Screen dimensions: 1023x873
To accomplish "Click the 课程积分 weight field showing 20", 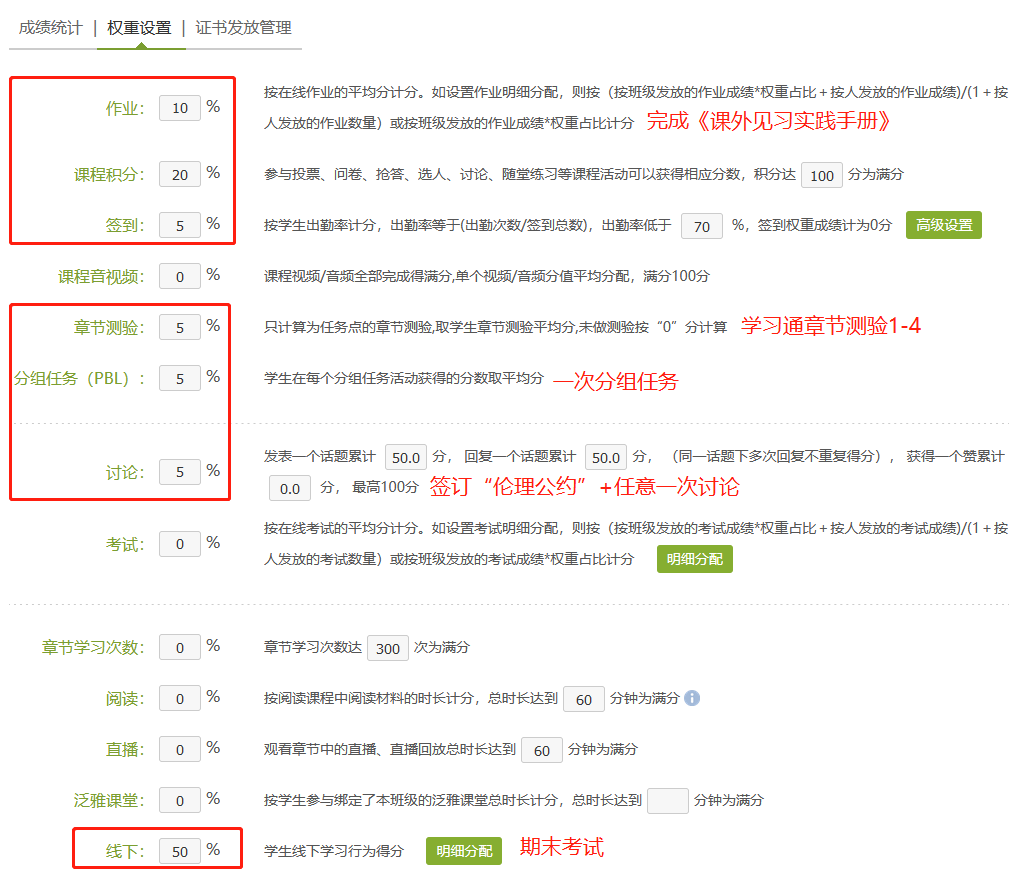I will (179, 175).
